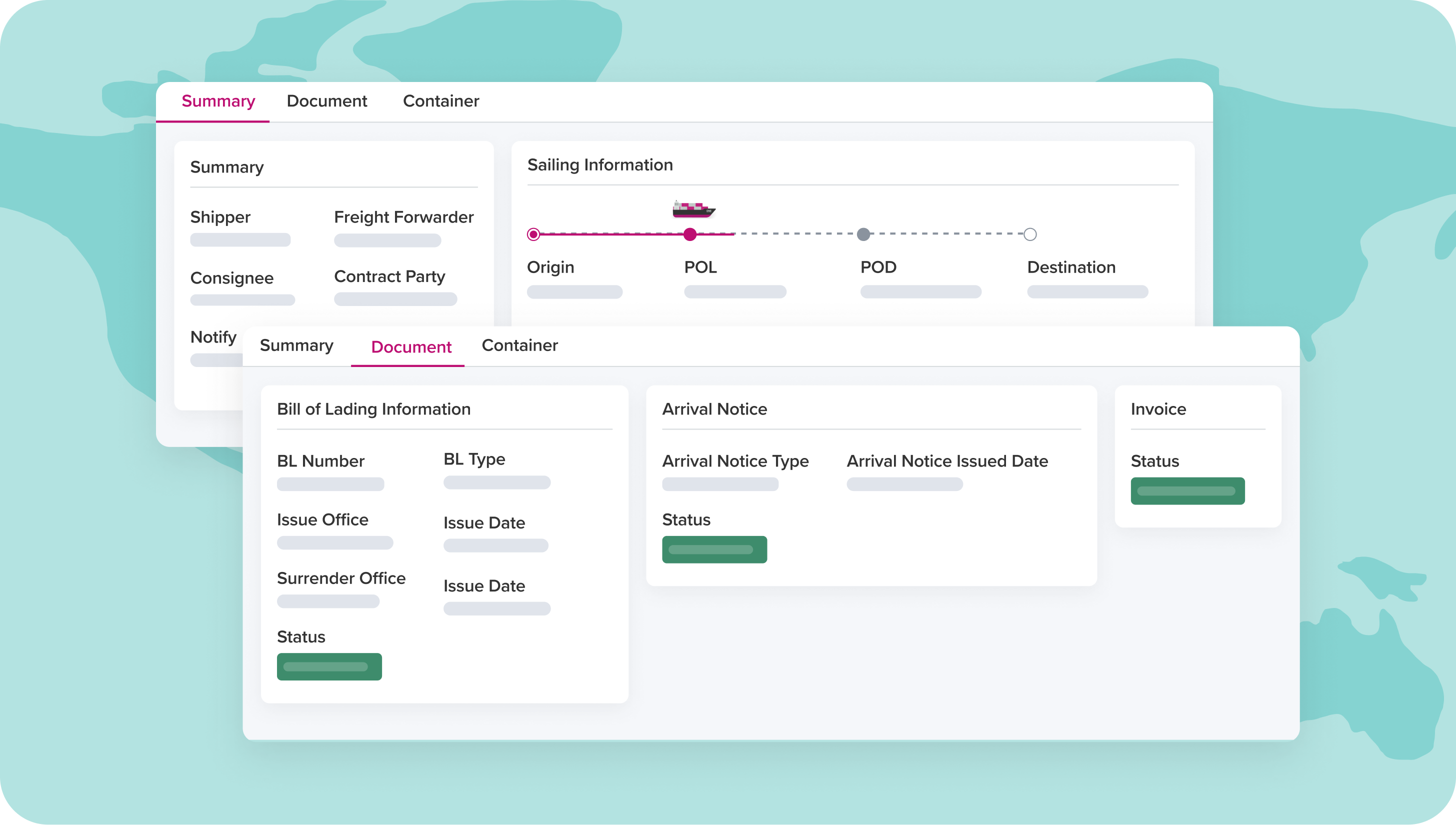Open Summary tab in top panel
The height and width of the screenshot is (825, 1456).
click(x=218, y=101)
